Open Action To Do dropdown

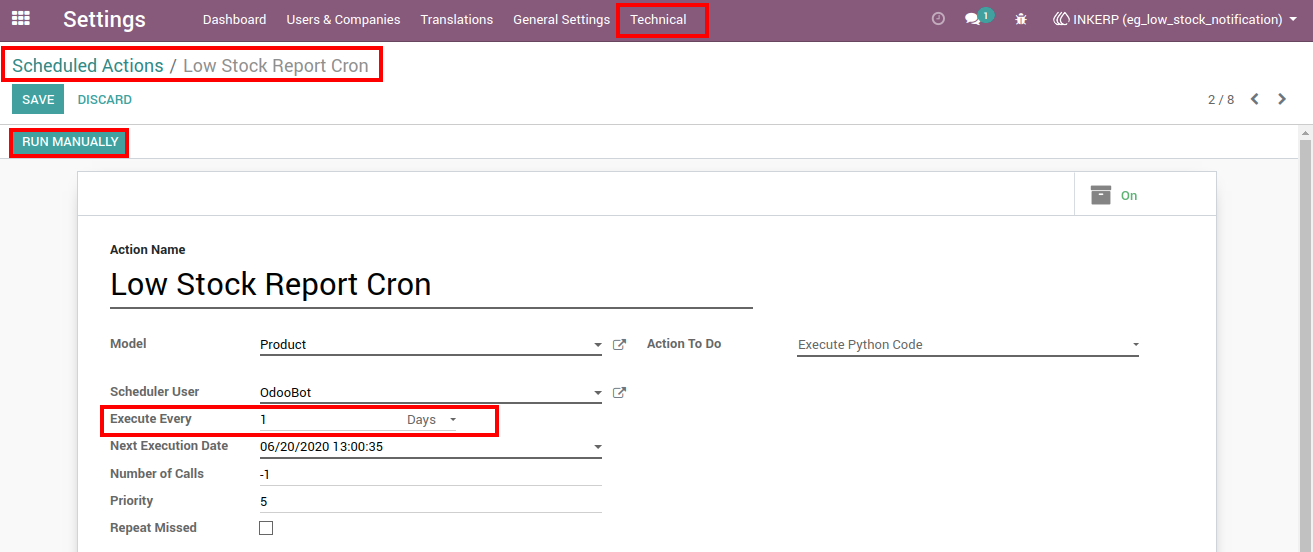point(968,345)
